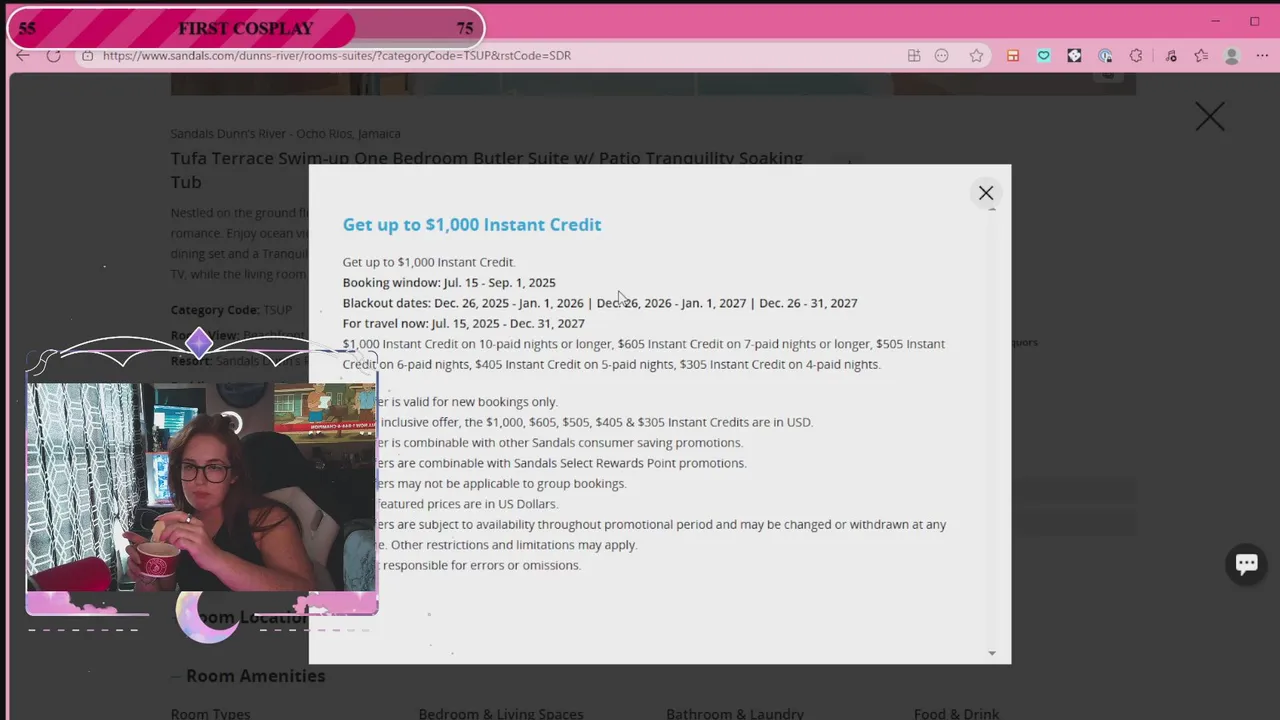Click the 'may not be applicable to group bookings' bullet

(502, 484)
